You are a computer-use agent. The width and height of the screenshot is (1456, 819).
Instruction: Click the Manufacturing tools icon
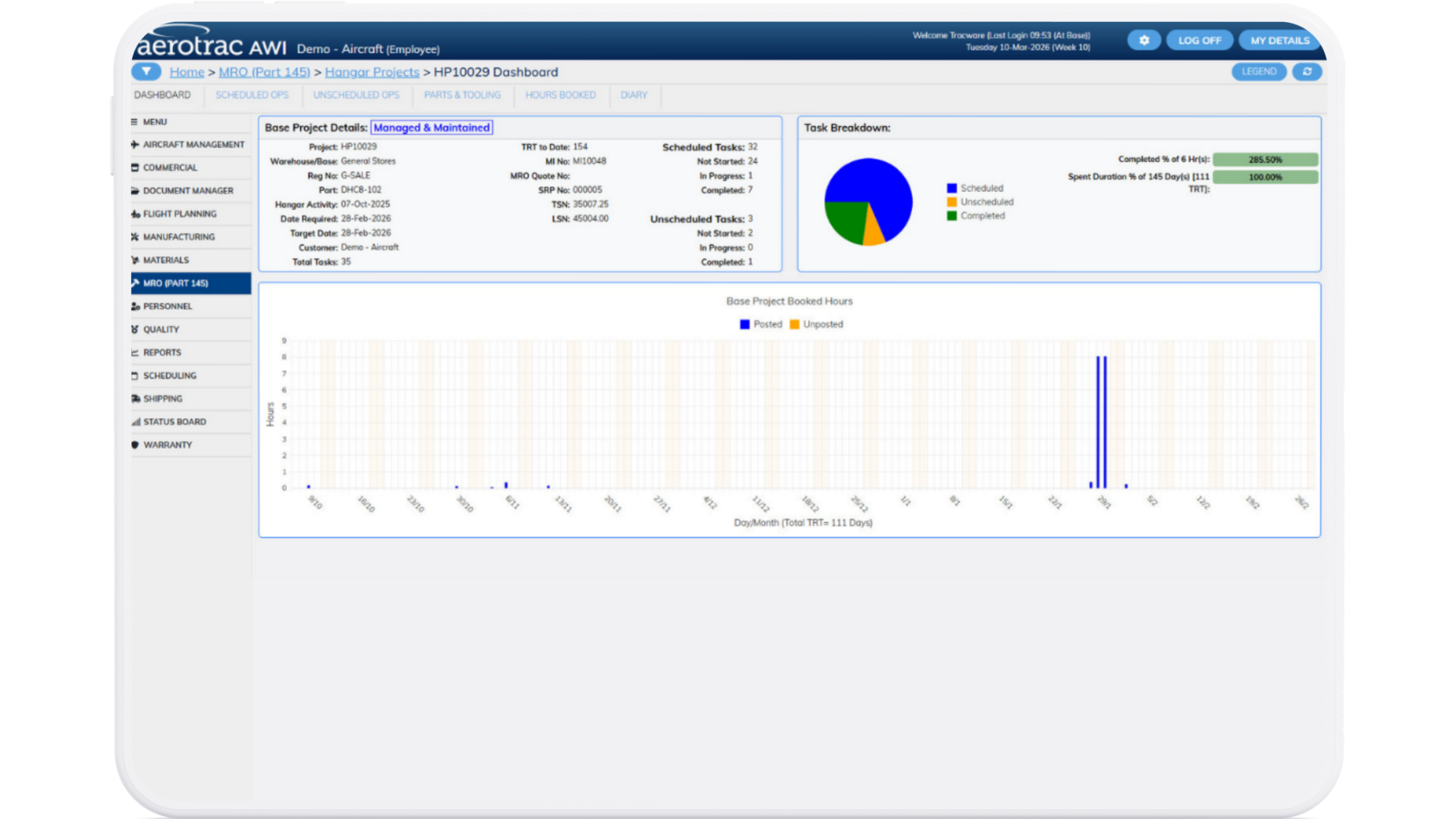(x=135, y=237)
